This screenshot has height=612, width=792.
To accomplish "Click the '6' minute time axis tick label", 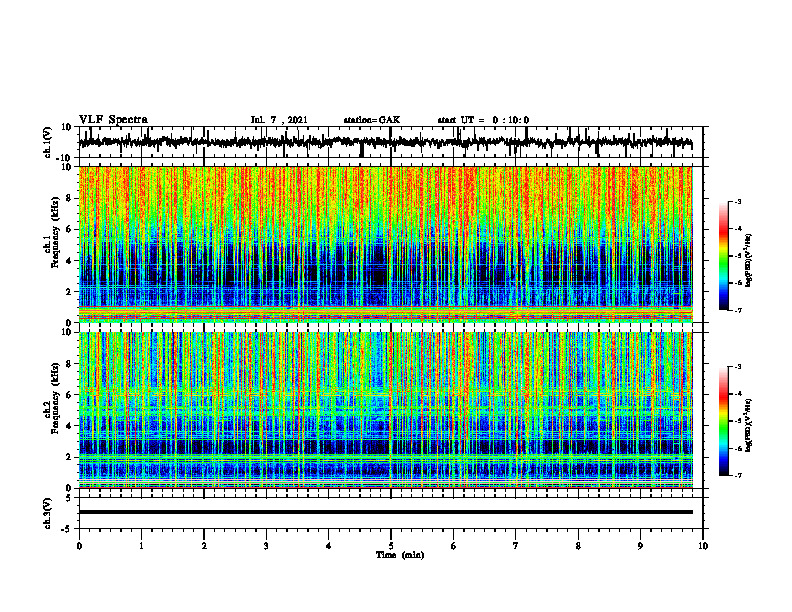I will pyautogui.click(x=453, y=546).
